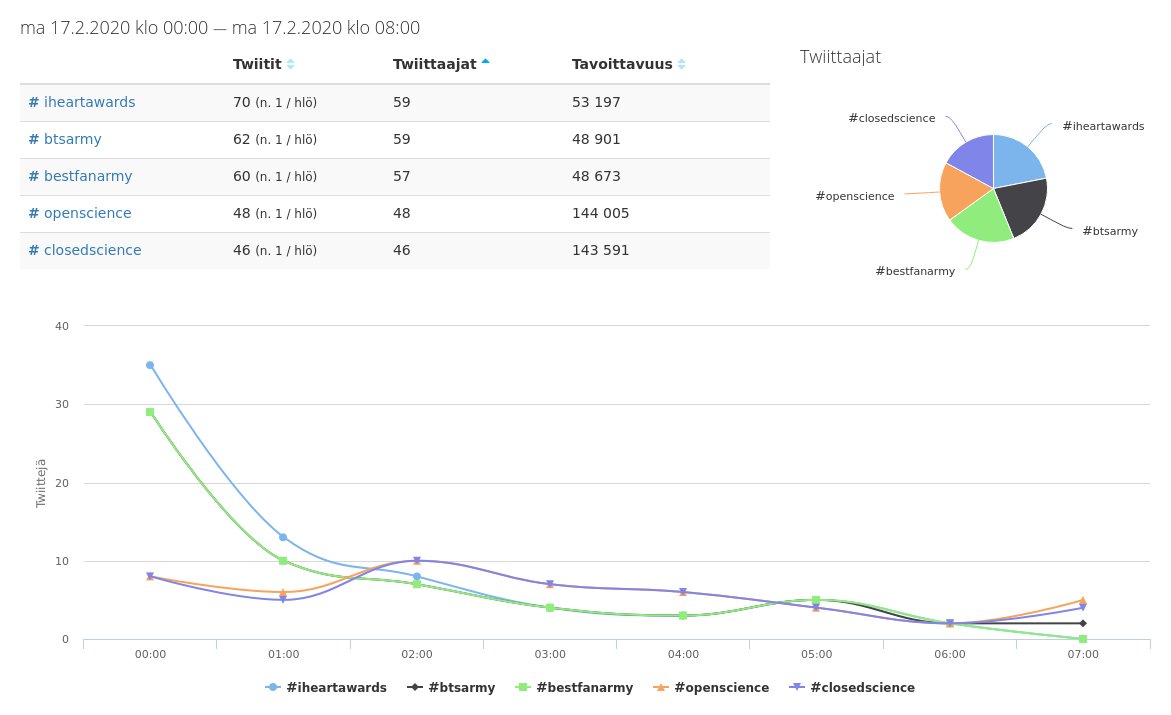Screen dimensions: 1171x715
Task: Click #btsarmy diamond point at 07:00
Action: [x=1083, y=623]
